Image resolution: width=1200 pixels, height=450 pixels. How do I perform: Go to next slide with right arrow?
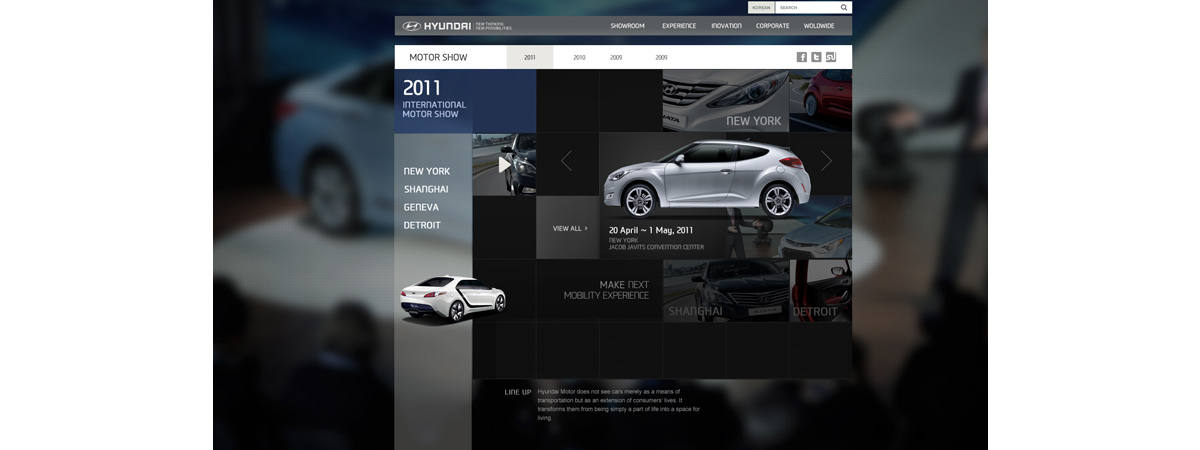[x=826, y=161]
